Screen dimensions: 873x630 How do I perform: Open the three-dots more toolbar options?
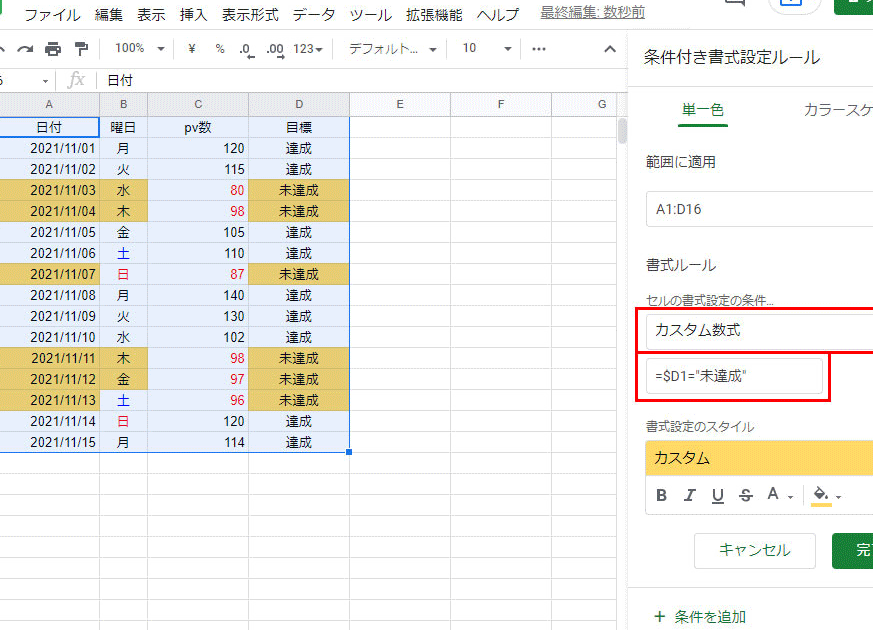tap(538, 49)
